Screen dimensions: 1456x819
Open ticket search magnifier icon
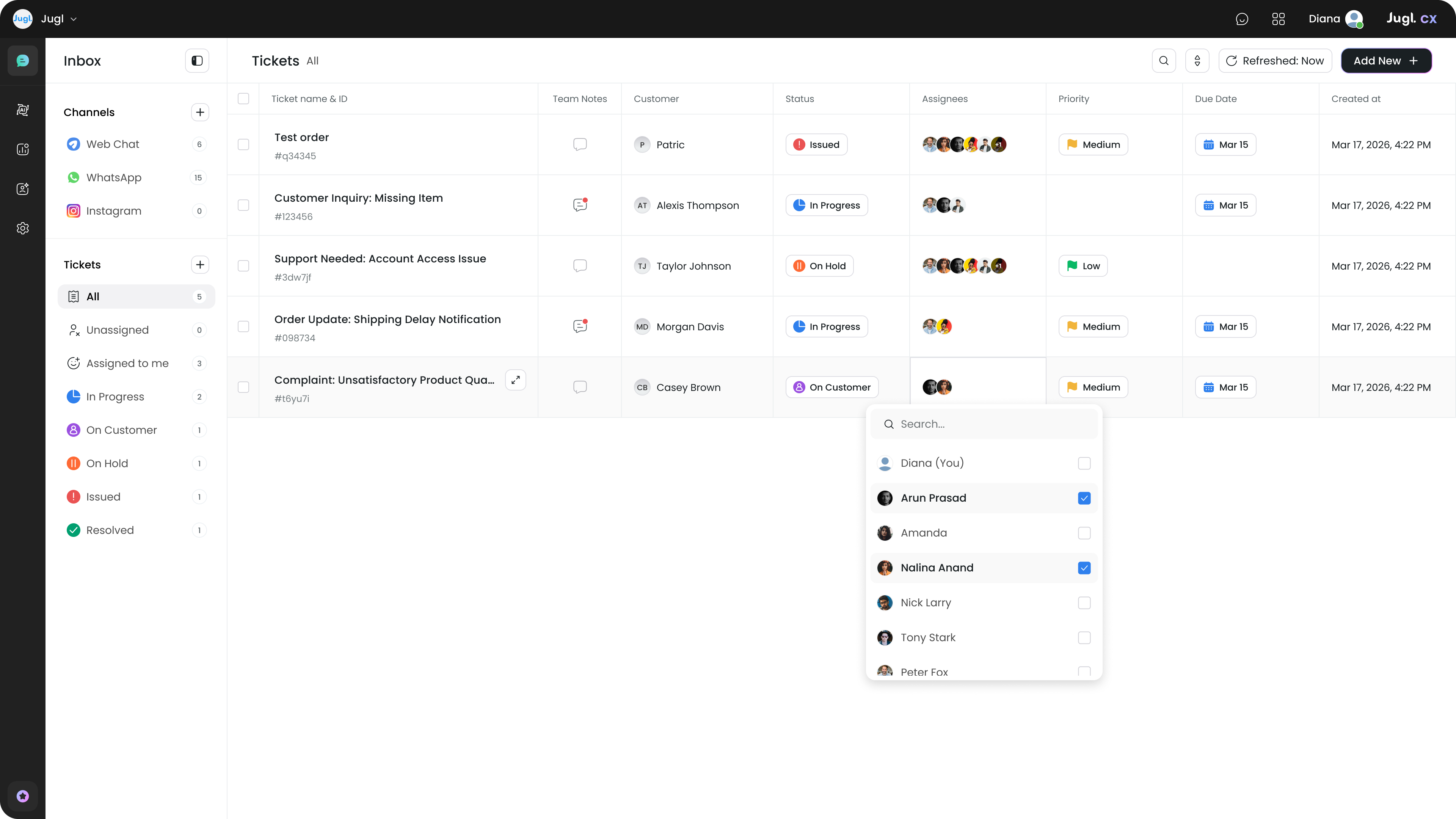coord(1164,61)
